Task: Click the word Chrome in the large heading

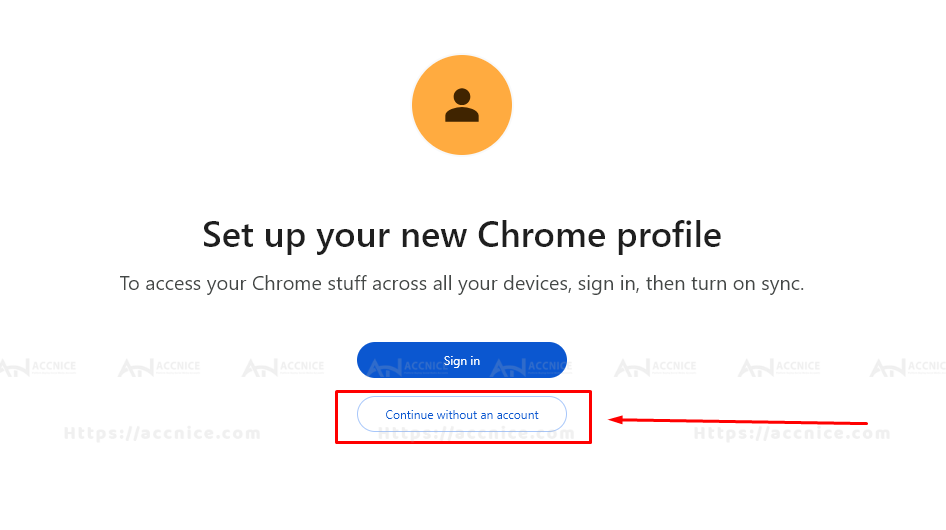Action: click(541, 235)
